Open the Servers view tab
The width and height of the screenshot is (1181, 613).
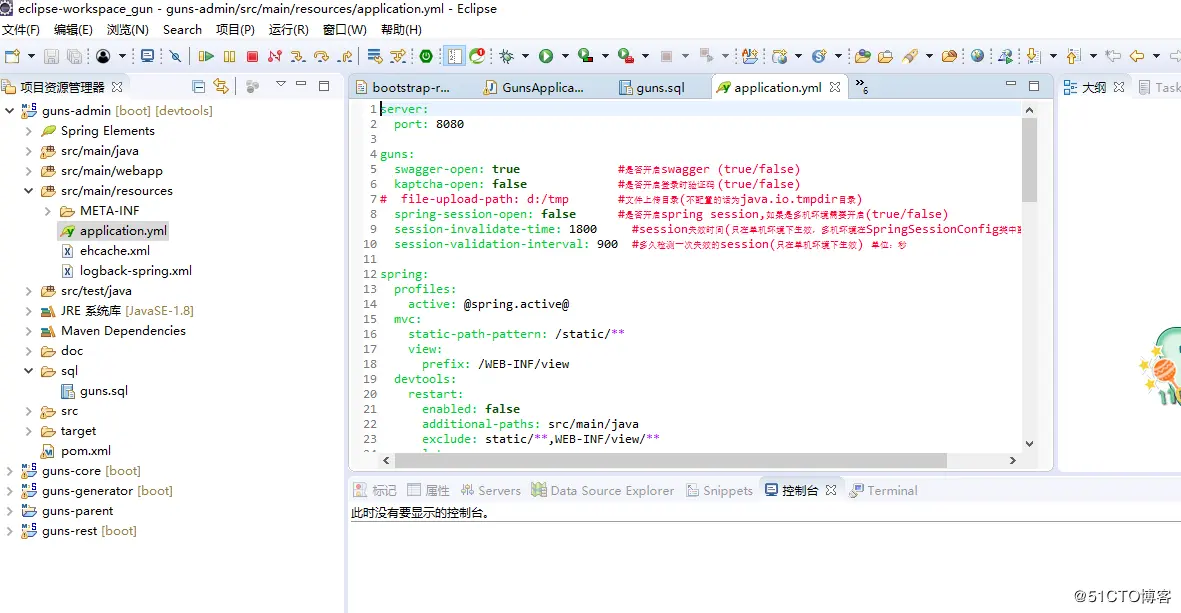coord(490,490)
